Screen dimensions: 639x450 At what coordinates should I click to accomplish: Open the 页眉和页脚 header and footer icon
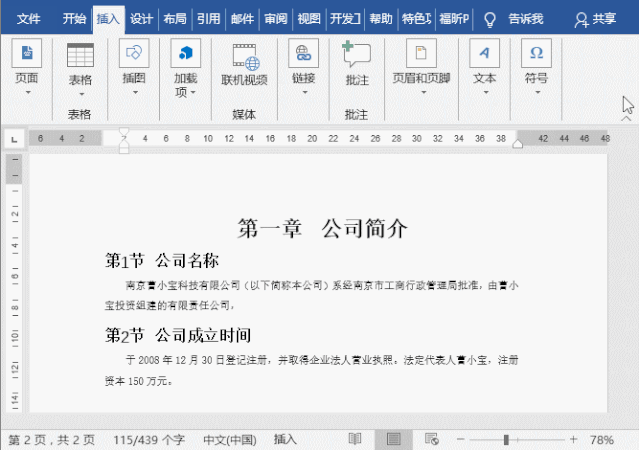pyautogui.click(x=421, y=53)
